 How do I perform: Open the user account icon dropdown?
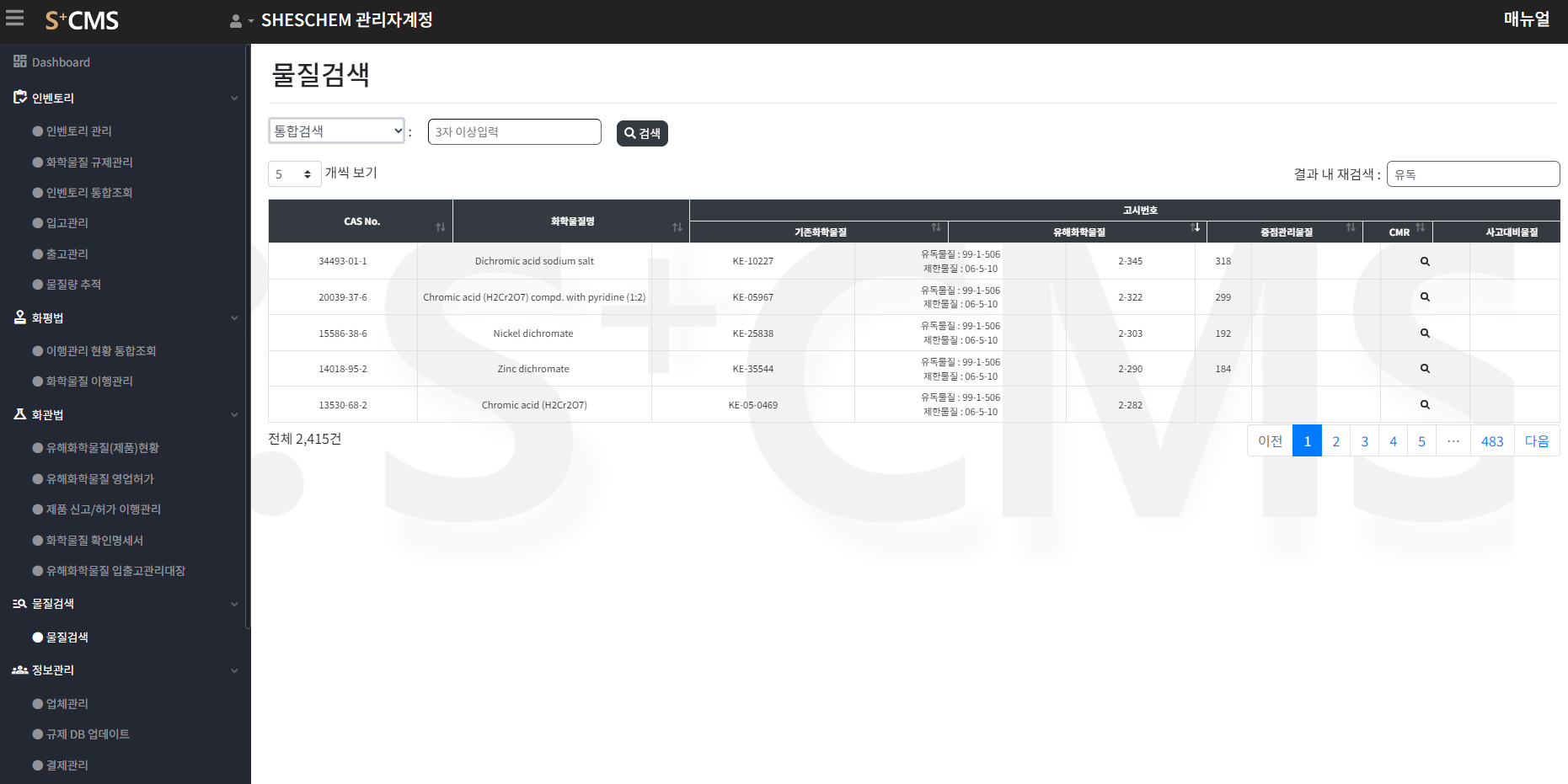(240, 21)
